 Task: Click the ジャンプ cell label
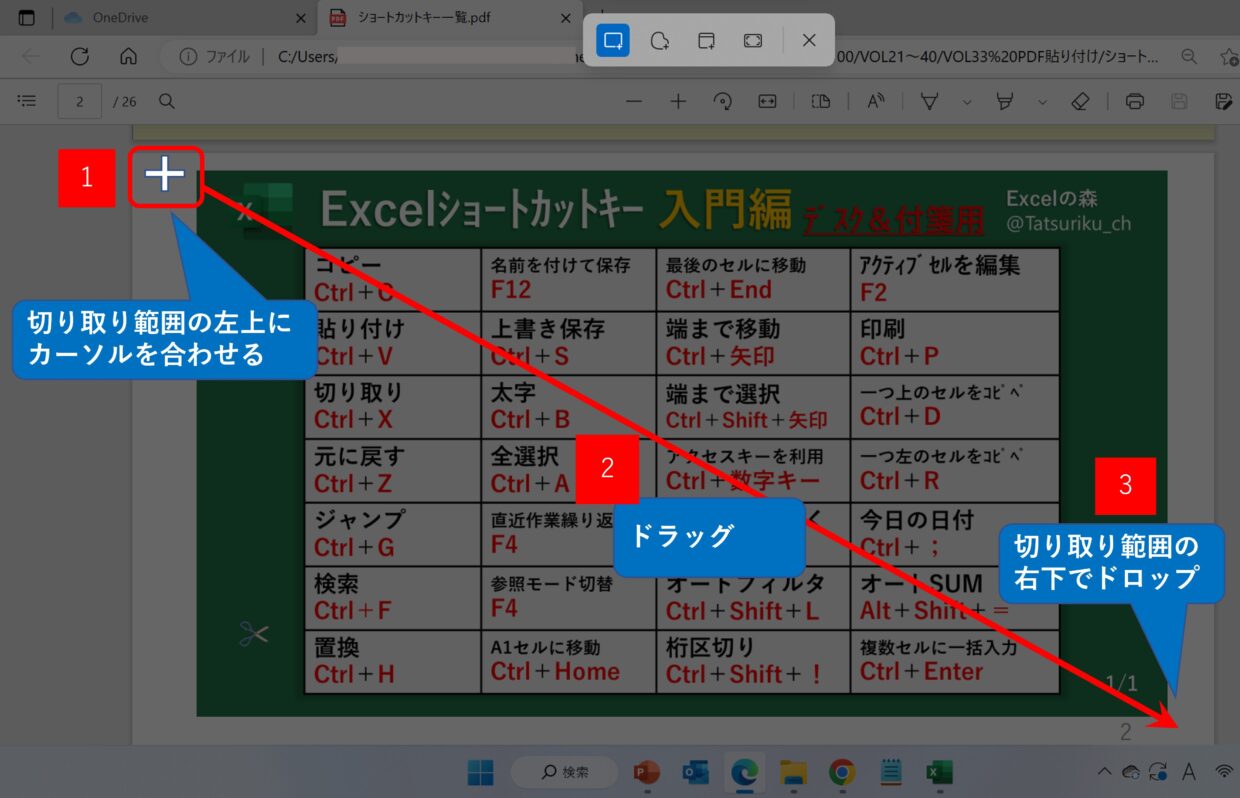pyautogui.click(x=360, y=520)
